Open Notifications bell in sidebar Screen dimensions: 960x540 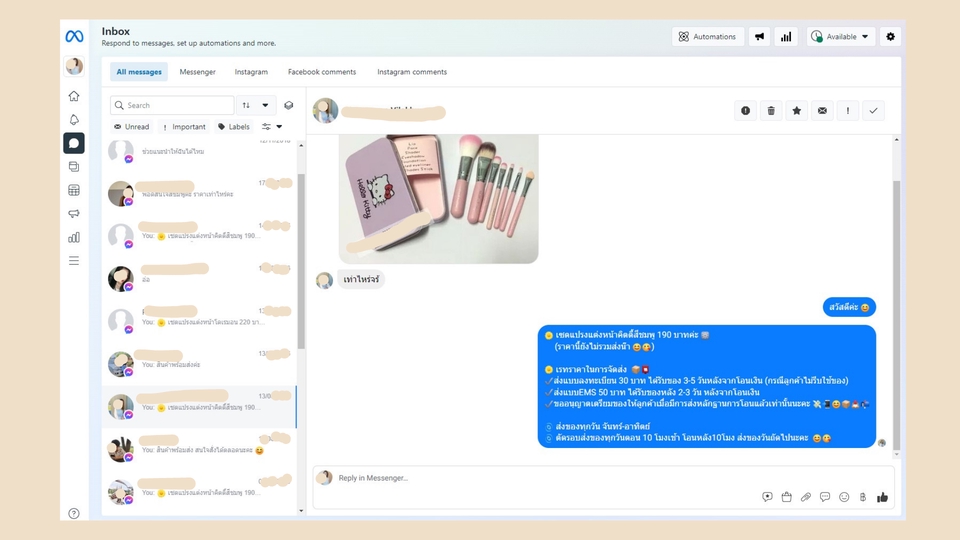(x=74, y=120)
